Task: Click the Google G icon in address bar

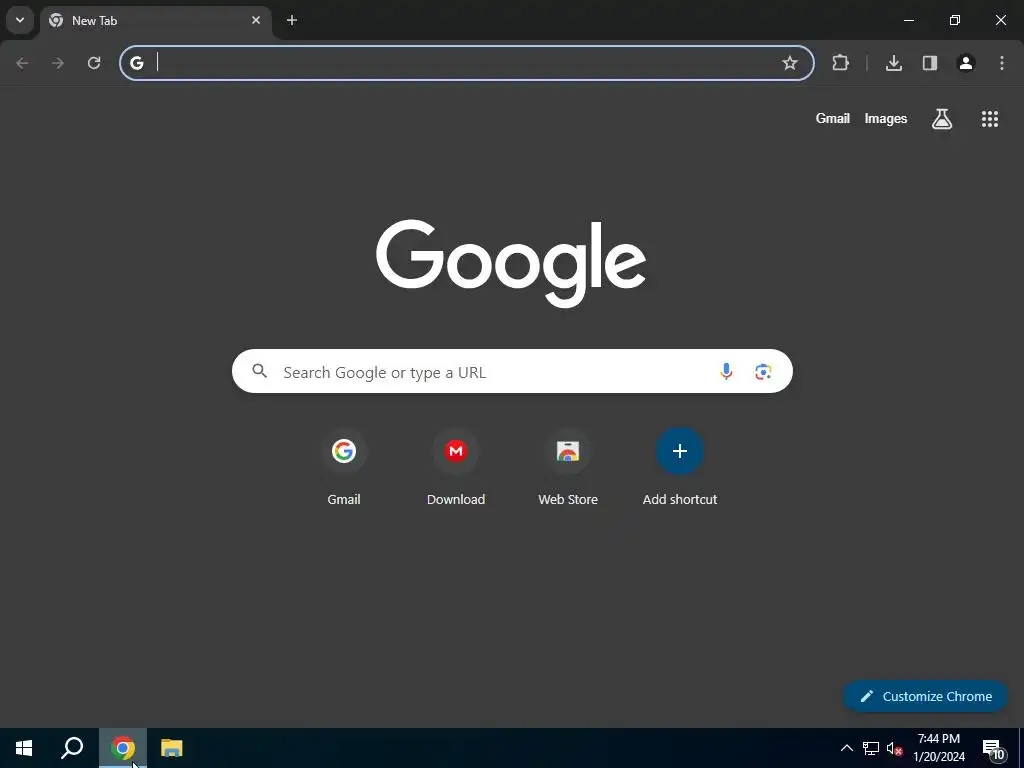Action: pyautogui.click(x=136, y=63)
